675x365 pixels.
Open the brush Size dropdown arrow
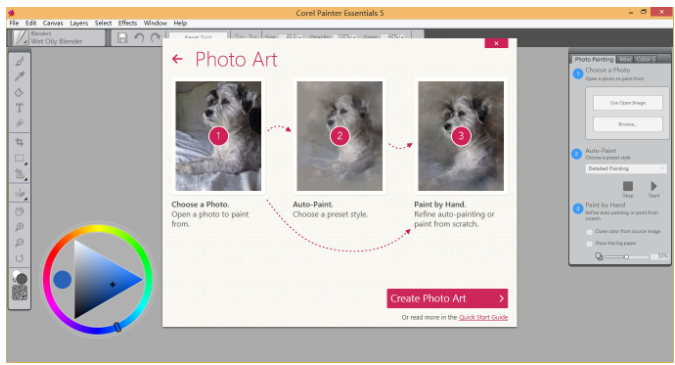(x=300, y=37)
